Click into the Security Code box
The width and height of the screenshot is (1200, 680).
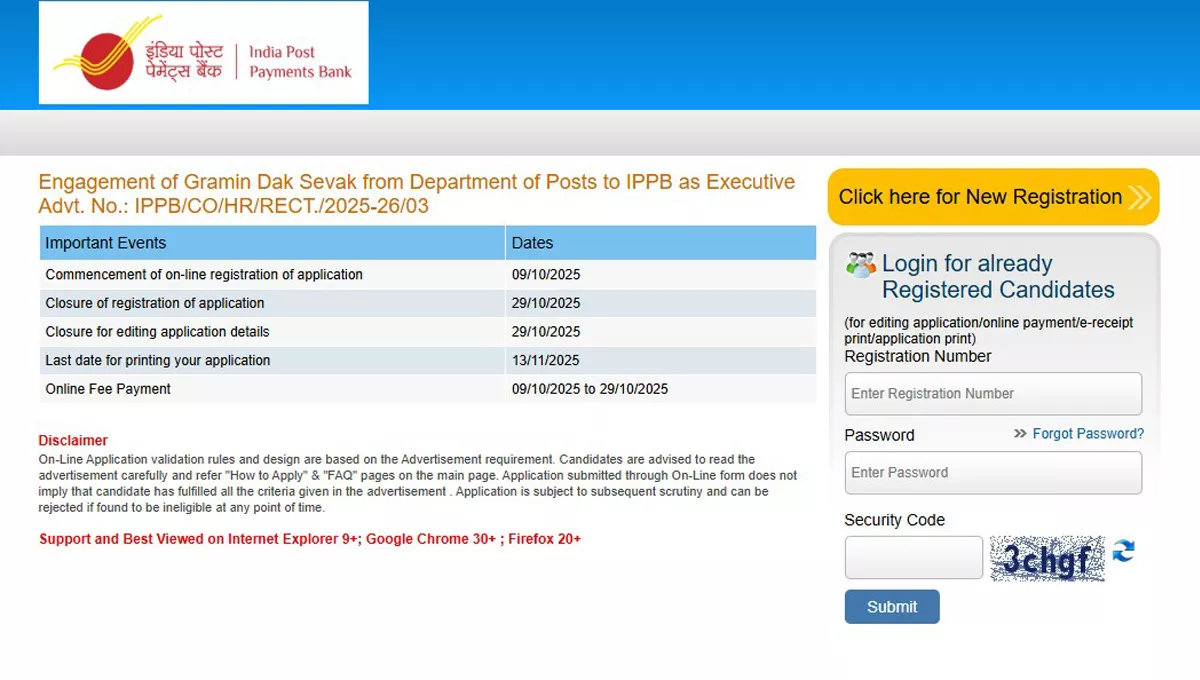tap(913, 558)
